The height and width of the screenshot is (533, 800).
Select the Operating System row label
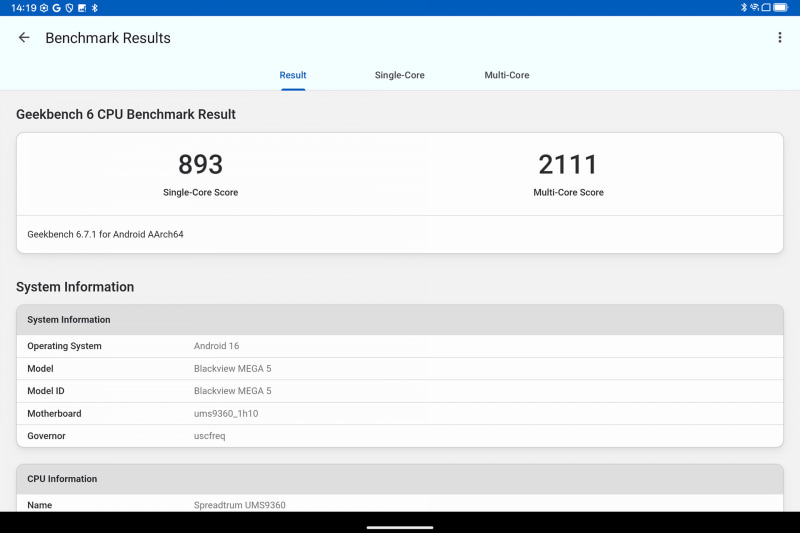(x=64, y=346)
